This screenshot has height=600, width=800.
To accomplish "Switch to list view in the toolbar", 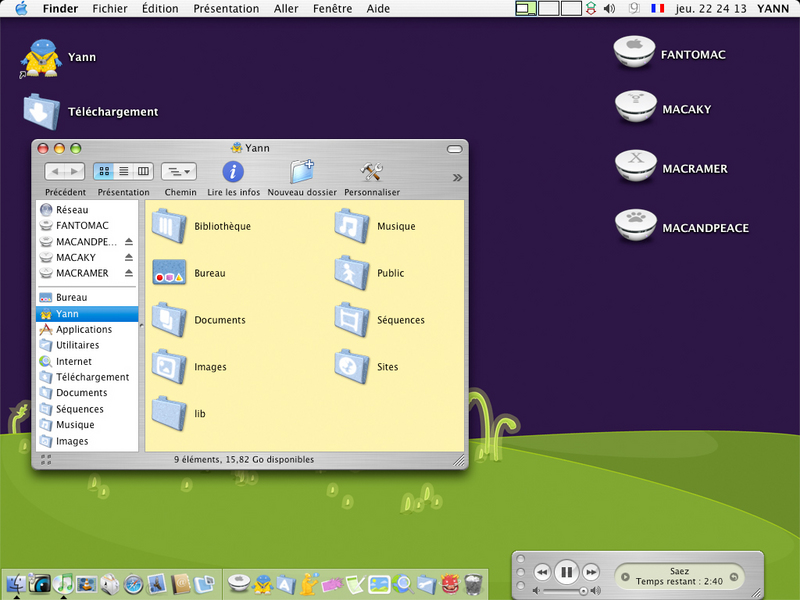I will (123, 171).
